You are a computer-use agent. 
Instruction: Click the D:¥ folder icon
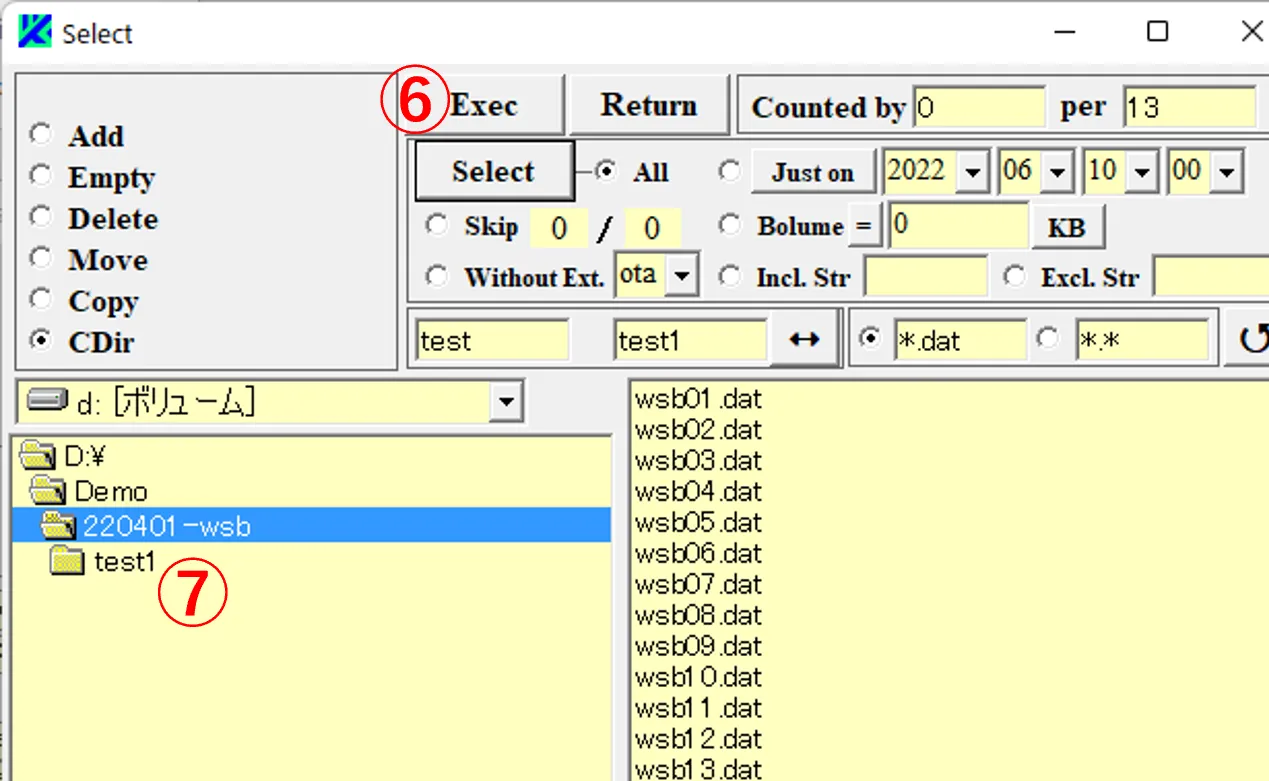pyautogui.click(x=39, y=457)
